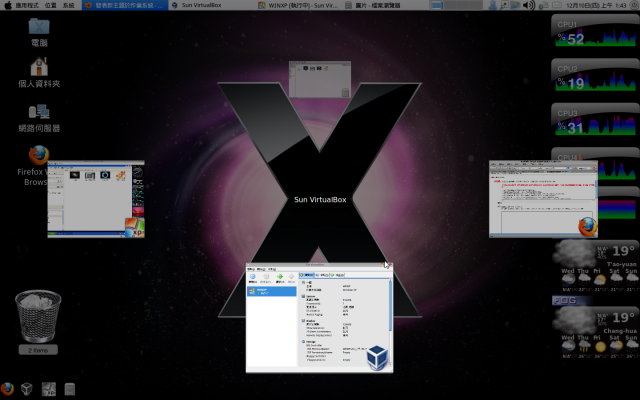Select the Sun VirtualBox window thumbnail

pyautogui.click(x=320, y=318)
